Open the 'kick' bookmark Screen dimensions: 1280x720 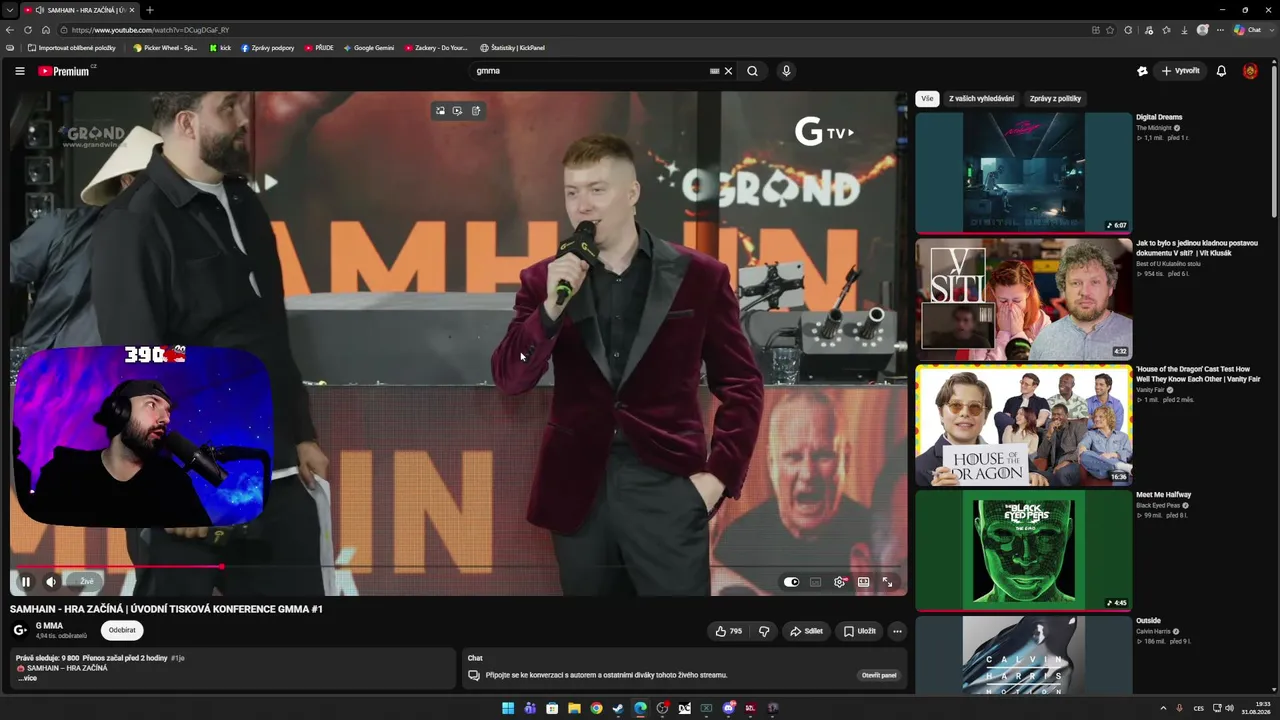(x=220, y=48)
